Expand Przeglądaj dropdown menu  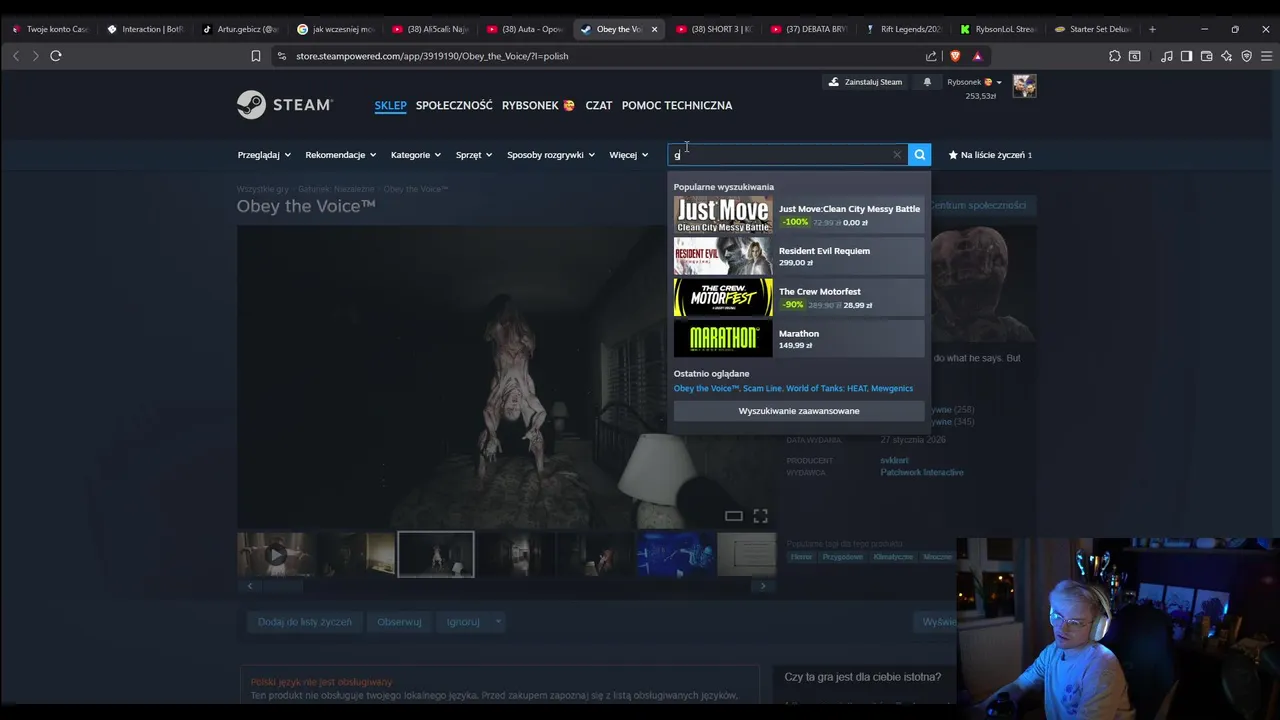pos(264,155)
